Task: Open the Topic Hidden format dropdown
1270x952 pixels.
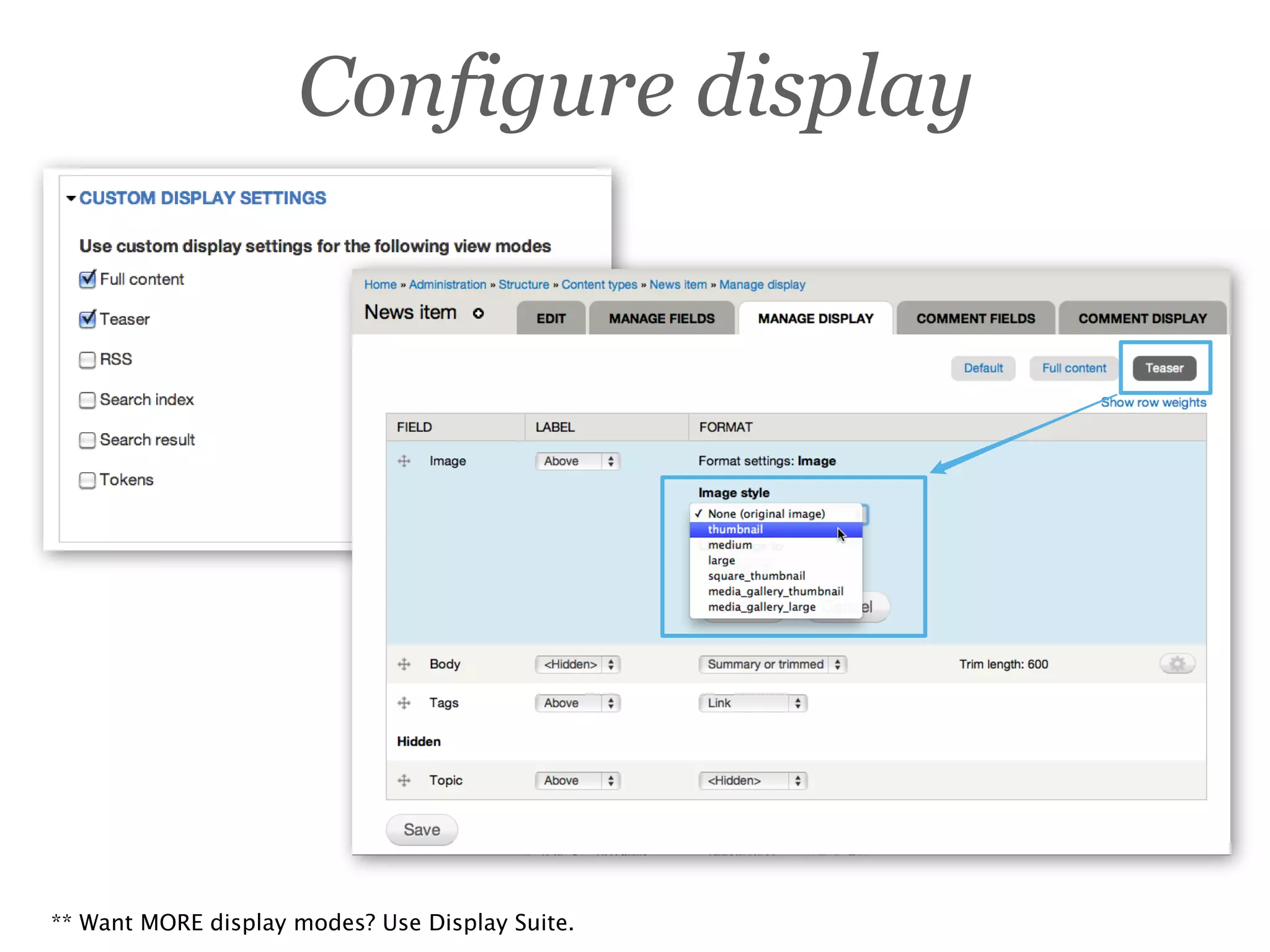Action: pos(753,780)
